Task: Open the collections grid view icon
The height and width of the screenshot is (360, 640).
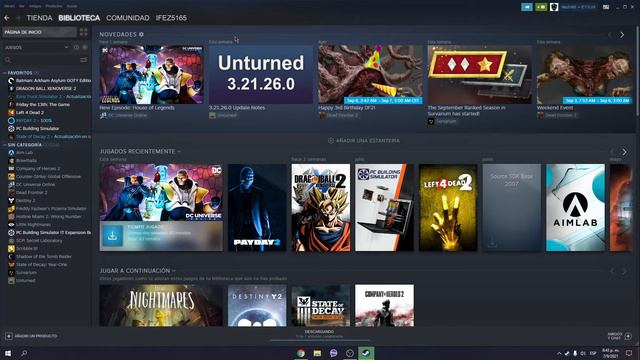Action: (x=84, y=32)
